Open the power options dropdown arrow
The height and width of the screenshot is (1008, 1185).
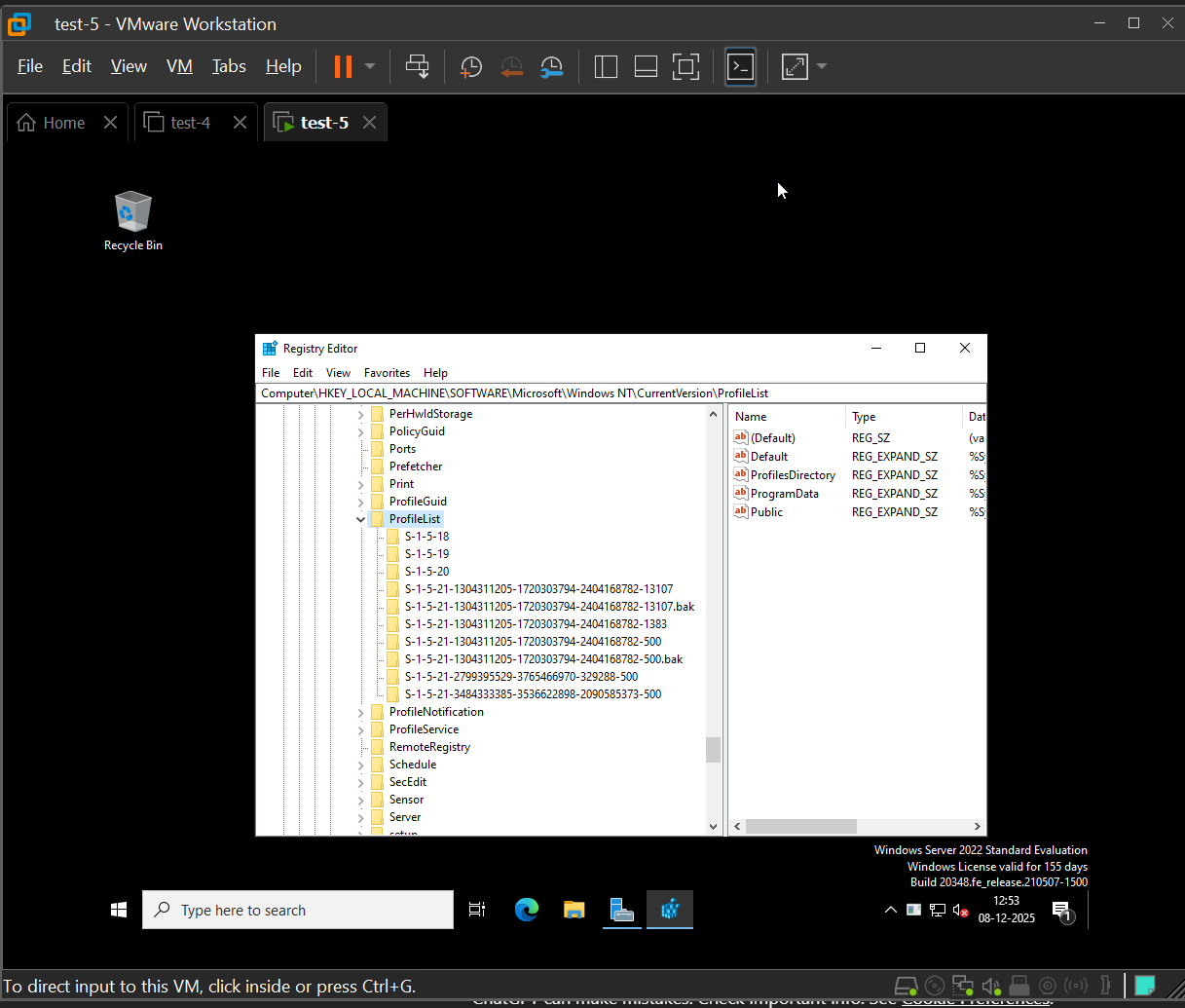coord(370,66)
